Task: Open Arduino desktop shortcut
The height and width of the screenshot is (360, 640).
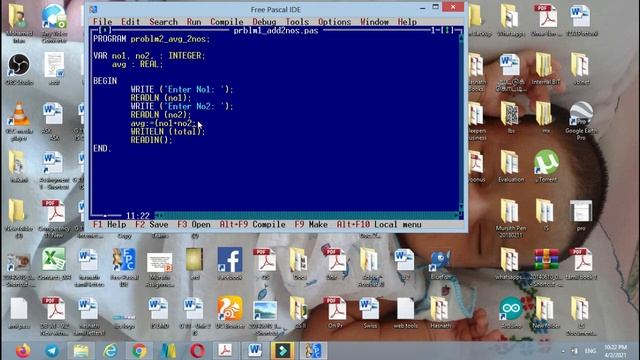Action: 511,312
